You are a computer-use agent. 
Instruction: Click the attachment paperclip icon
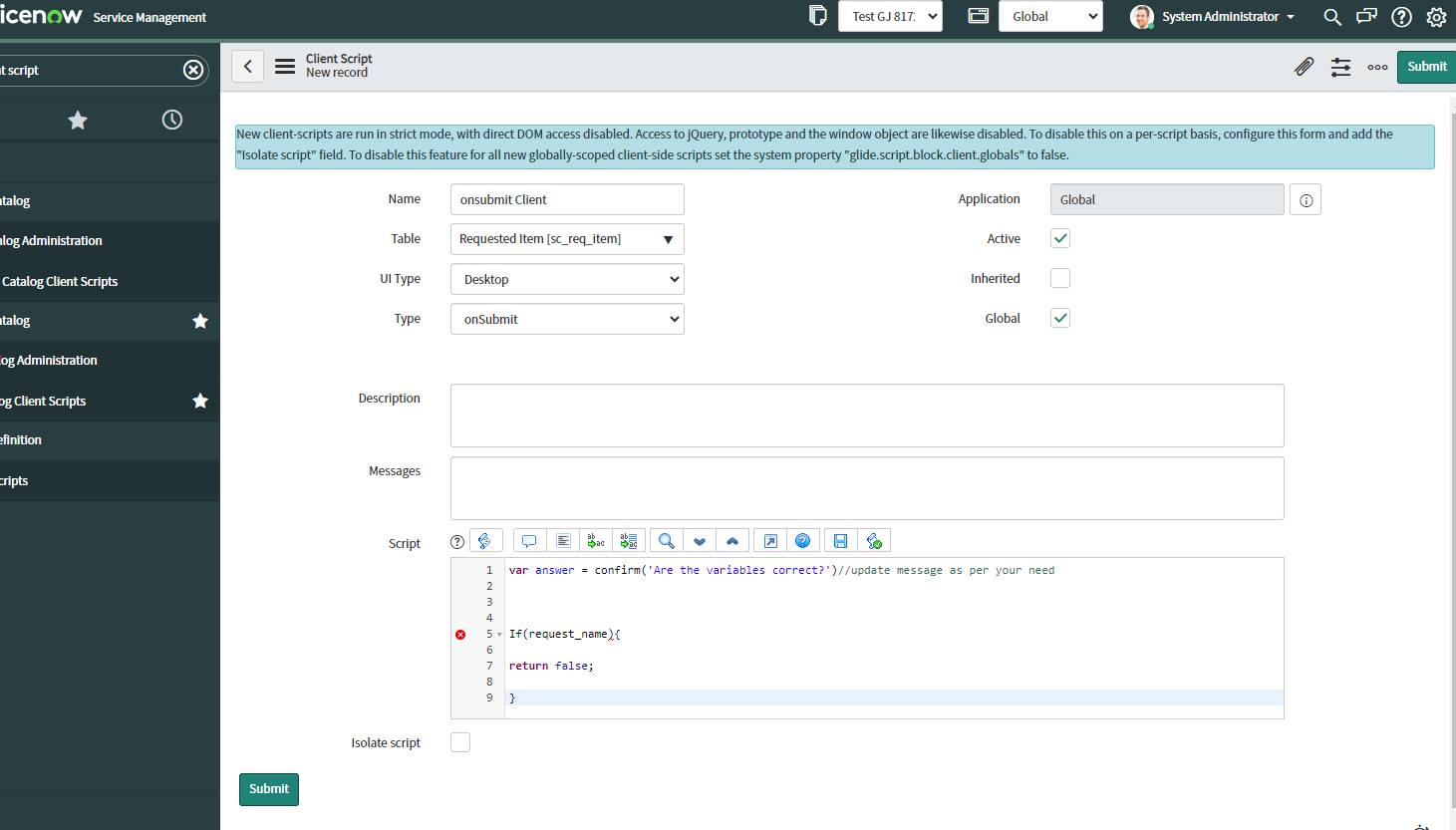[1304, 67]
